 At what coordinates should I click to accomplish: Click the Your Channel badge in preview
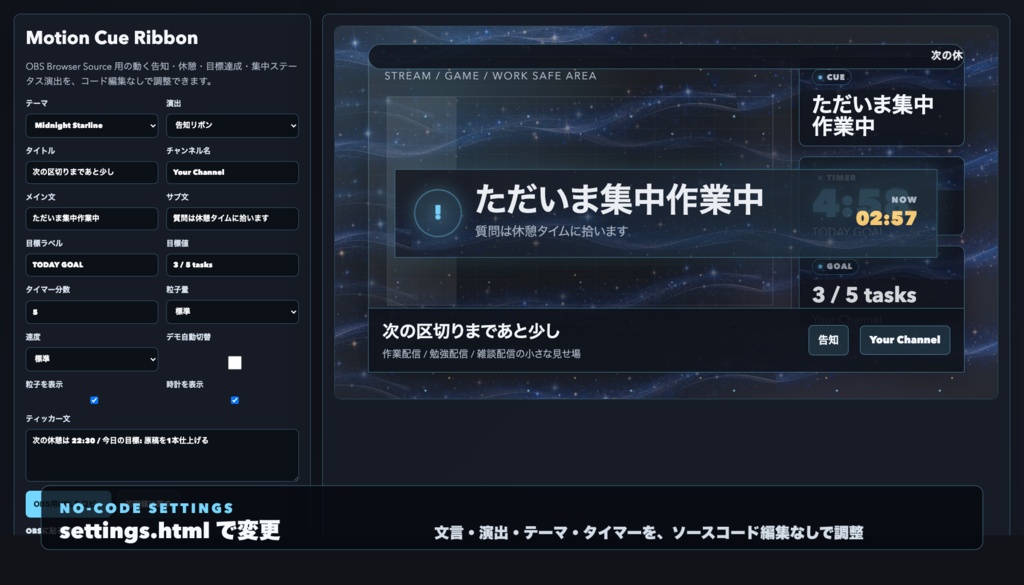coord(904,340)
